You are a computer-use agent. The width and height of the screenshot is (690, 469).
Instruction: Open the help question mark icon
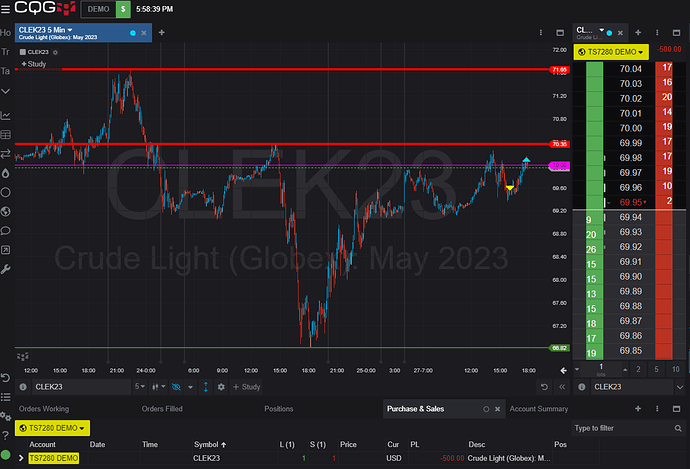tap(6, 436)
